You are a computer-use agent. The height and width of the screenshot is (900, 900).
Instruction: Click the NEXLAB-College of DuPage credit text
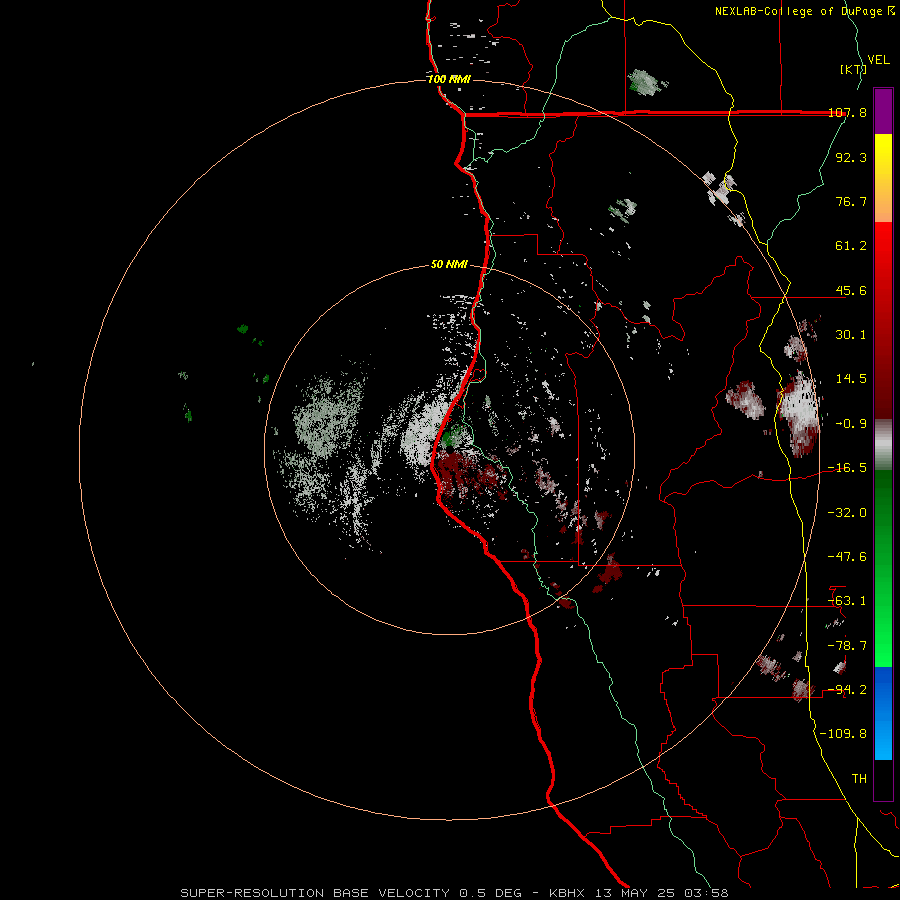(x=800, y=11)
